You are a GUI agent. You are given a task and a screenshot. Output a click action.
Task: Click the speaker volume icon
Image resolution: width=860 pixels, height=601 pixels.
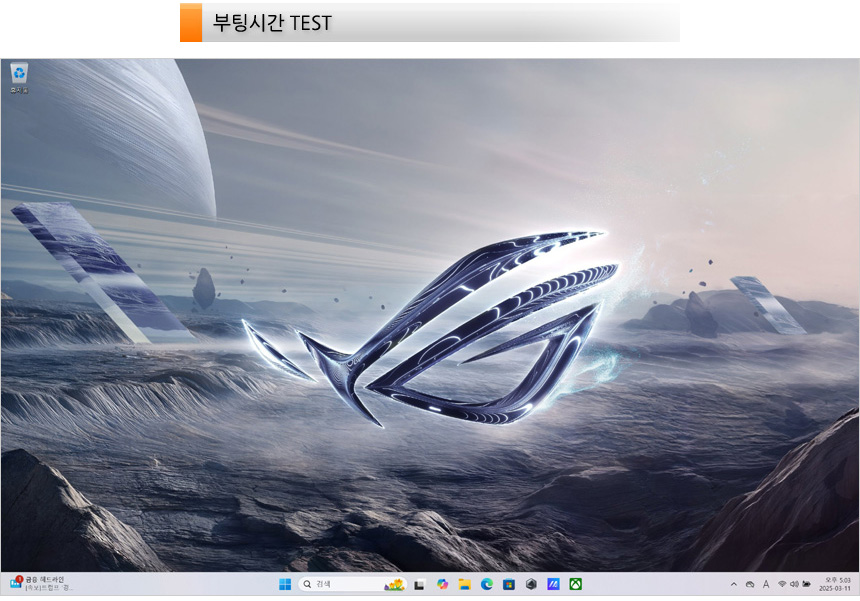point(794,584)
